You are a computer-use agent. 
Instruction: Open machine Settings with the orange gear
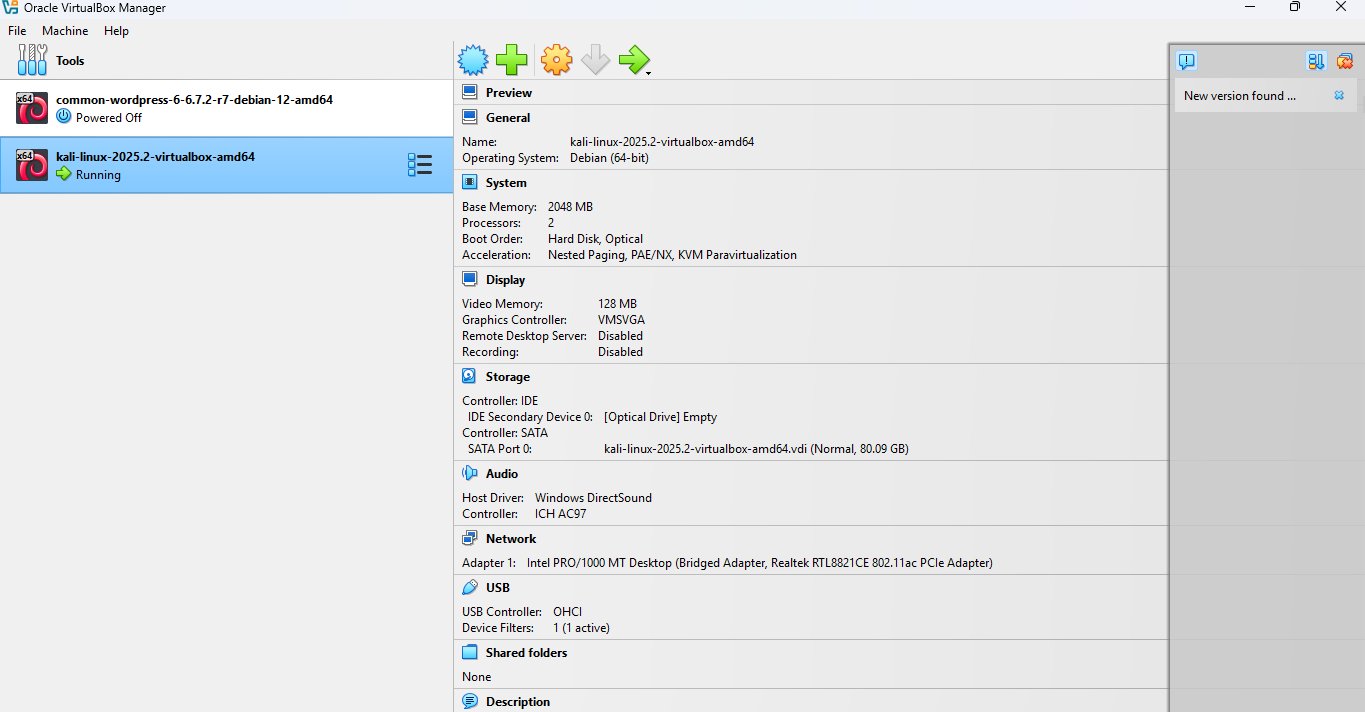[556, 60]
